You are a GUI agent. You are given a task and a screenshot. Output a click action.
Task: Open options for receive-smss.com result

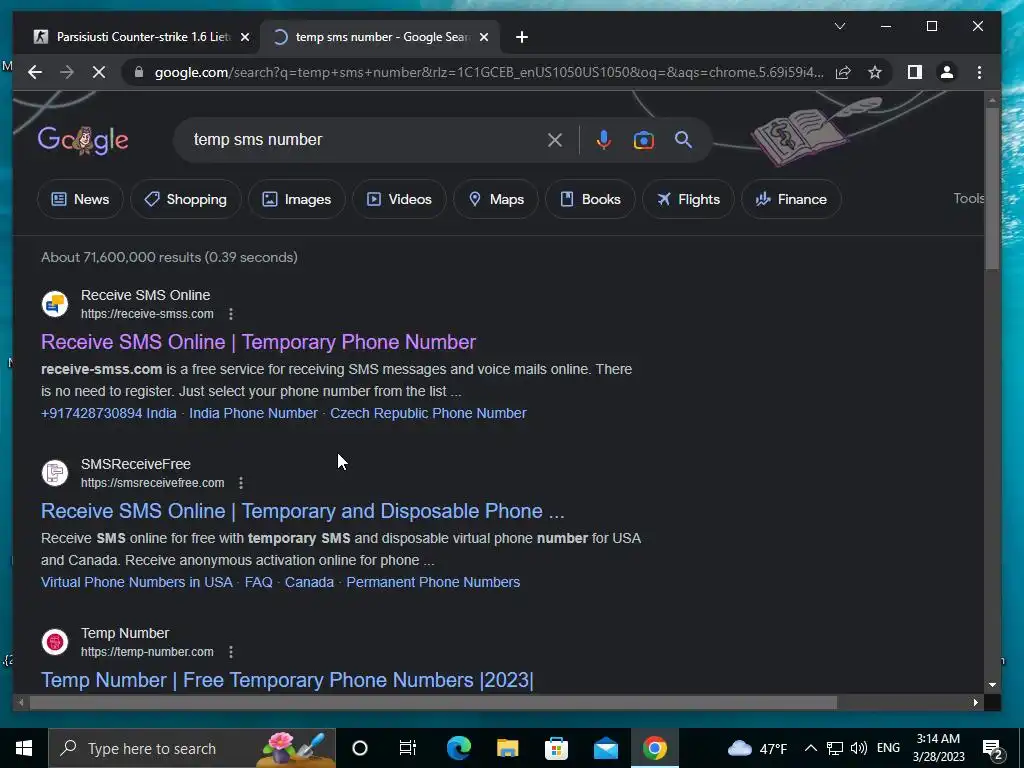pyautogui.click(x=231, y=314)
